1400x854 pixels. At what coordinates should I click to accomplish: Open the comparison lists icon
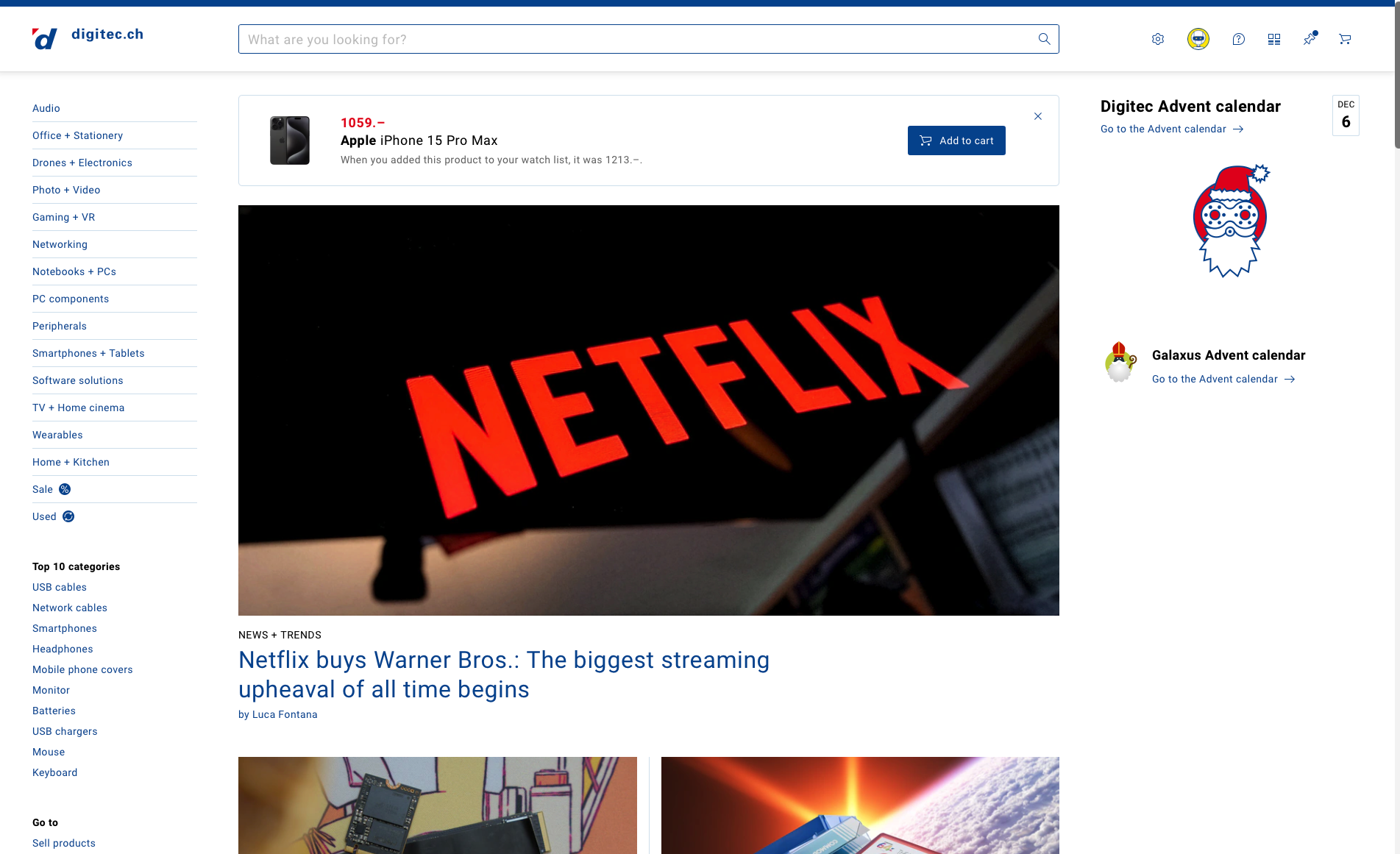tap(1274, 39)
